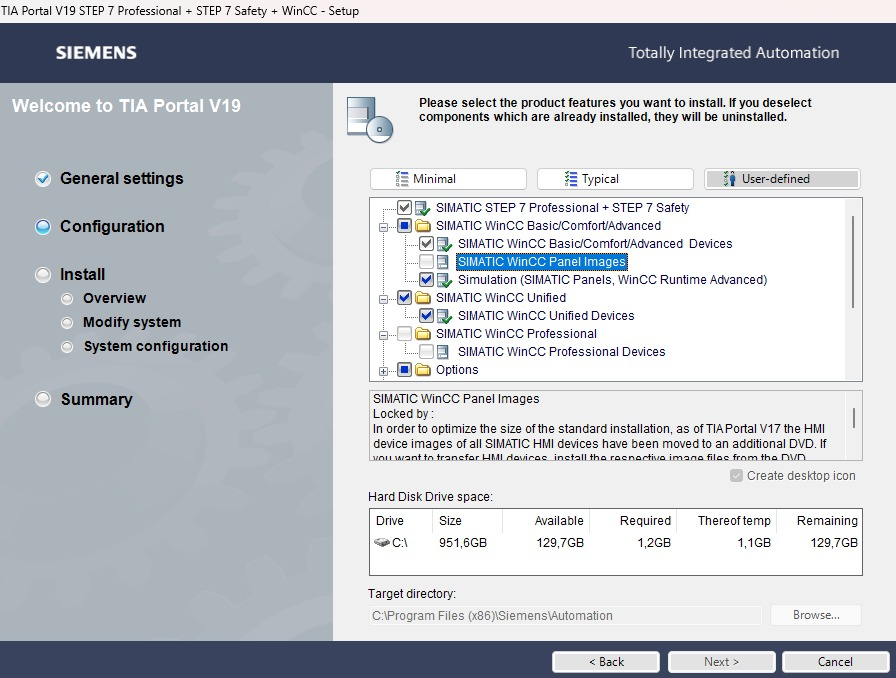896x678 pixels.
Task: Click the component tree vertical scrollbar
Action: pos(853,262)
